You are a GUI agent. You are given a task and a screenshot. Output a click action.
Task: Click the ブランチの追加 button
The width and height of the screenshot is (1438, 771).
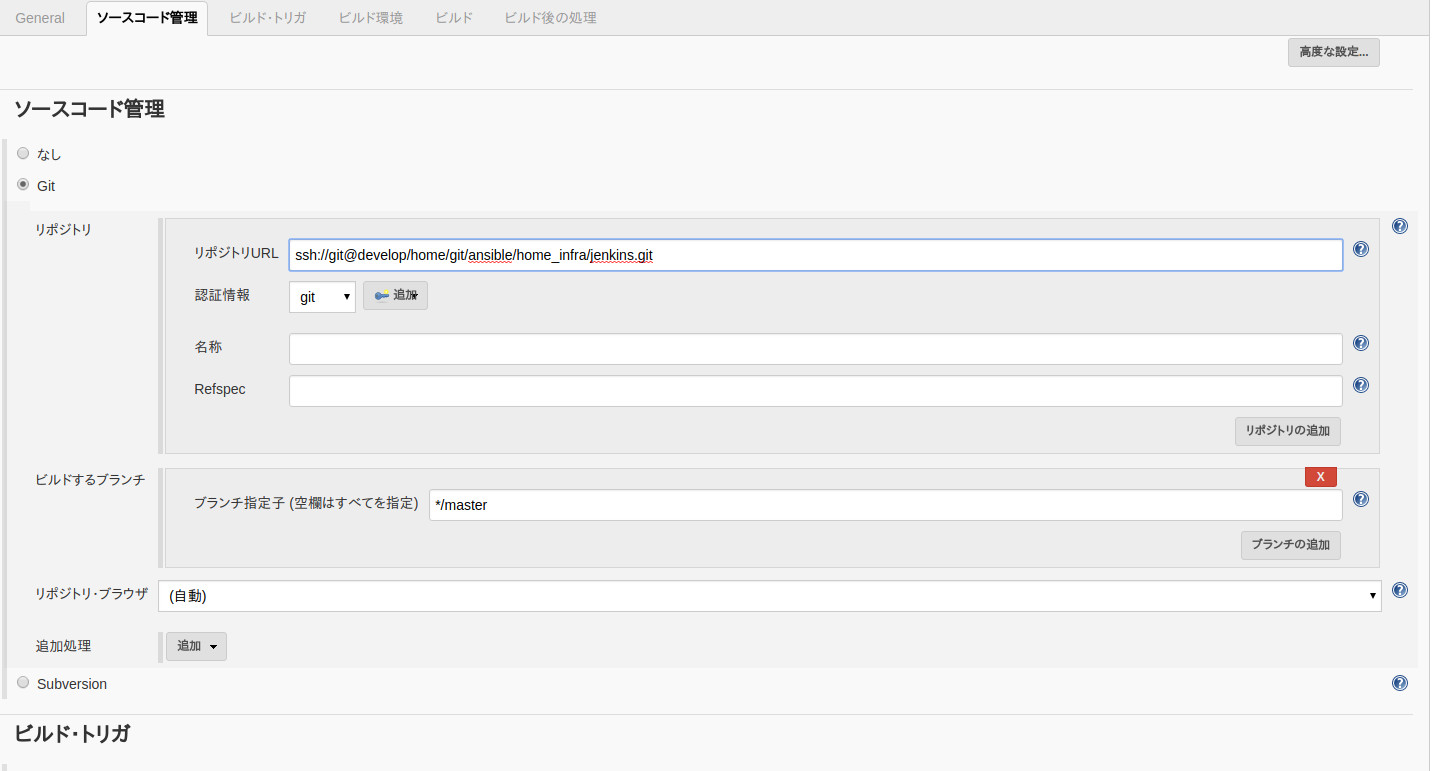1290,545
